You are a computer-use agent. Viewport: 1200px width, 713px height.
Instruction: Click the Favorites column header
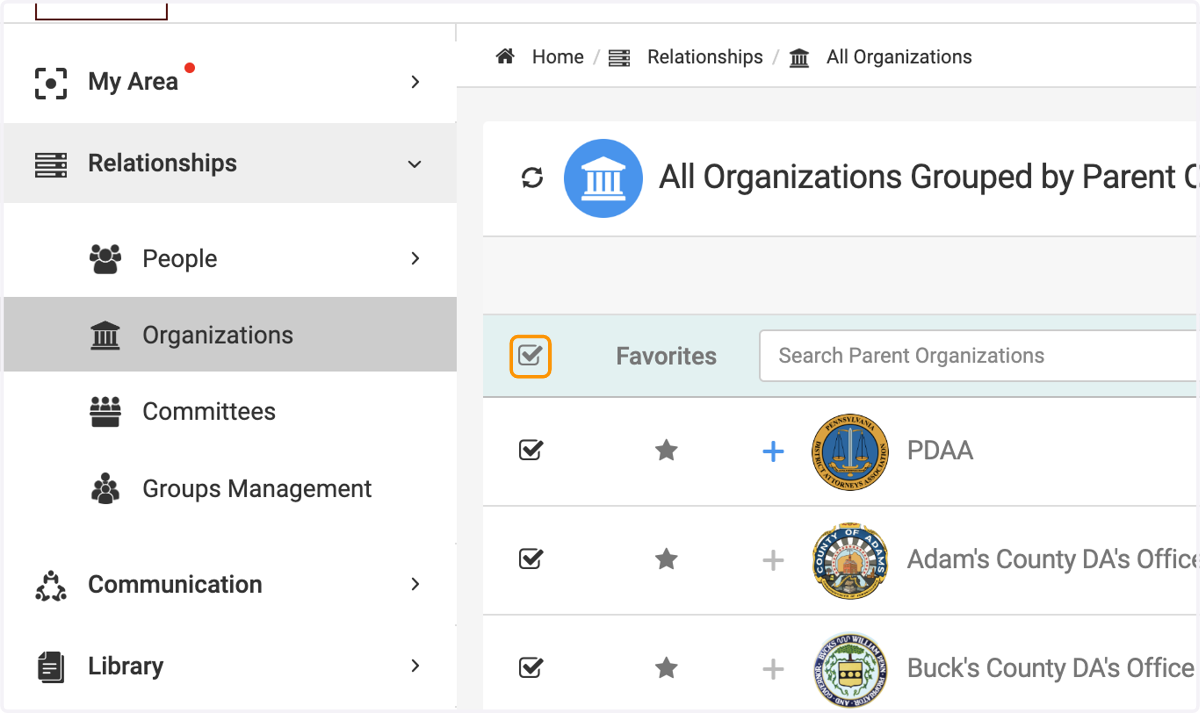666,357
